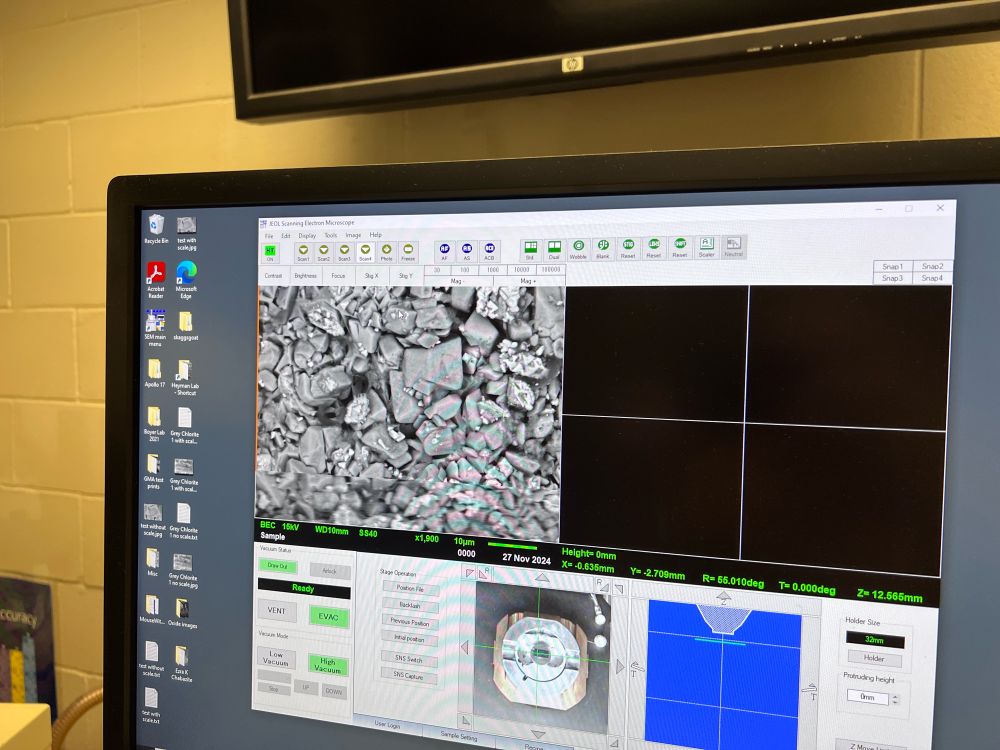Run auto focus with AF icon
The height and width of the screenshot is (750, 1000).
coord(445,251)
